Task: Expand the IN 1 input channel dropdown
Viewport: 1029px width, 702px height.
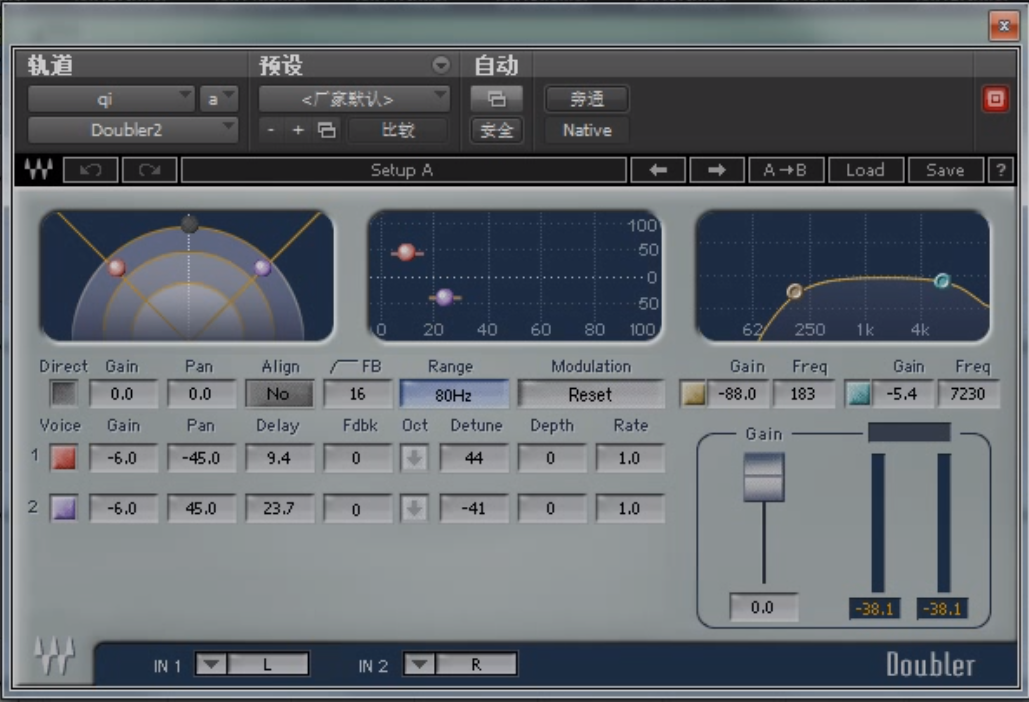Action: point(210,665)
